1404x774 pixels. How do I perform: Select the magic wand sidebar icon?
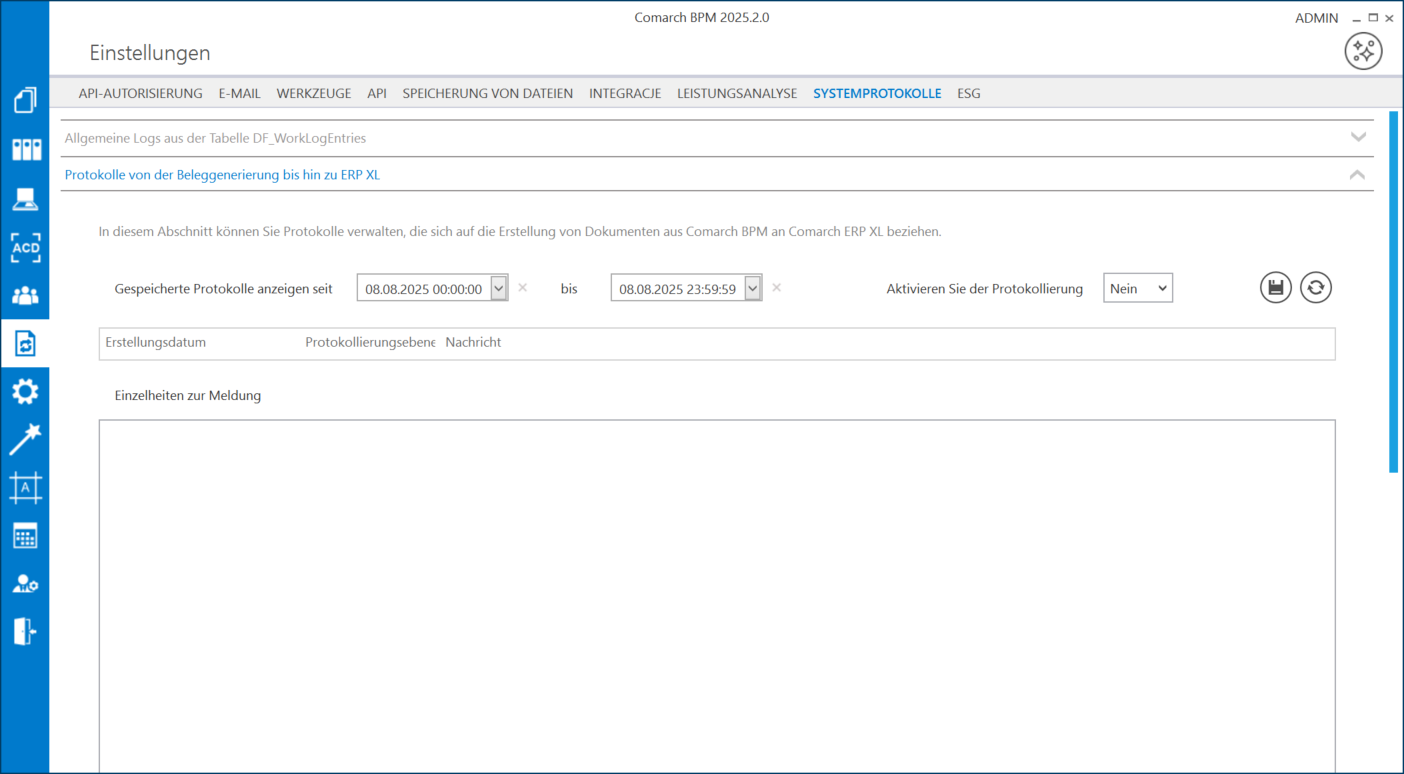[25, 439]
